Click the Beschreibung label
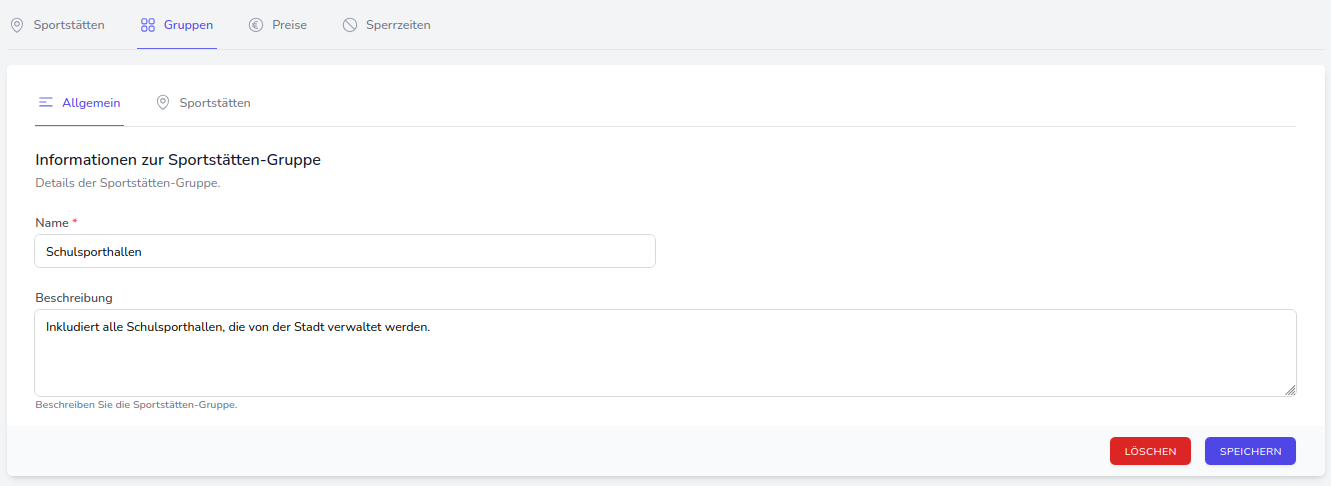This screenshot has width=1331, height=486. click(x=74, y=298)
